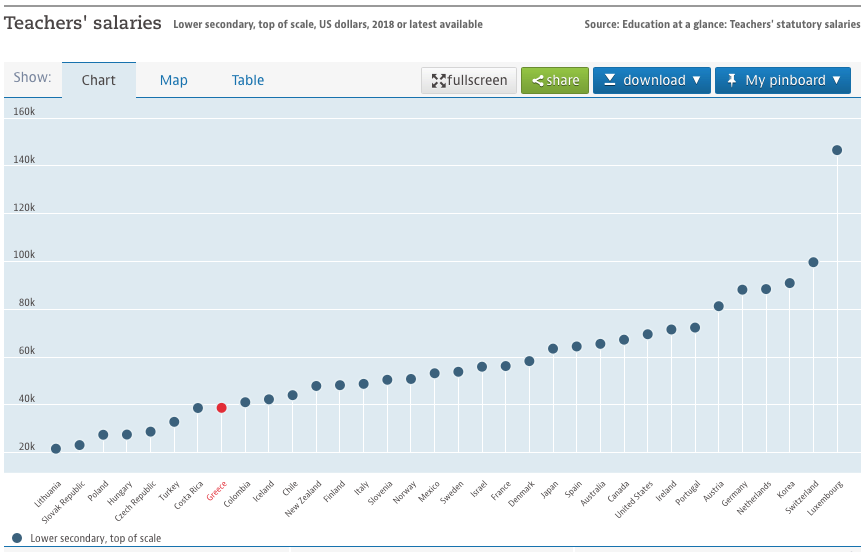Screen dimensions: 868x552
Task: Click the Austria data point
Action: click(719, 306)
